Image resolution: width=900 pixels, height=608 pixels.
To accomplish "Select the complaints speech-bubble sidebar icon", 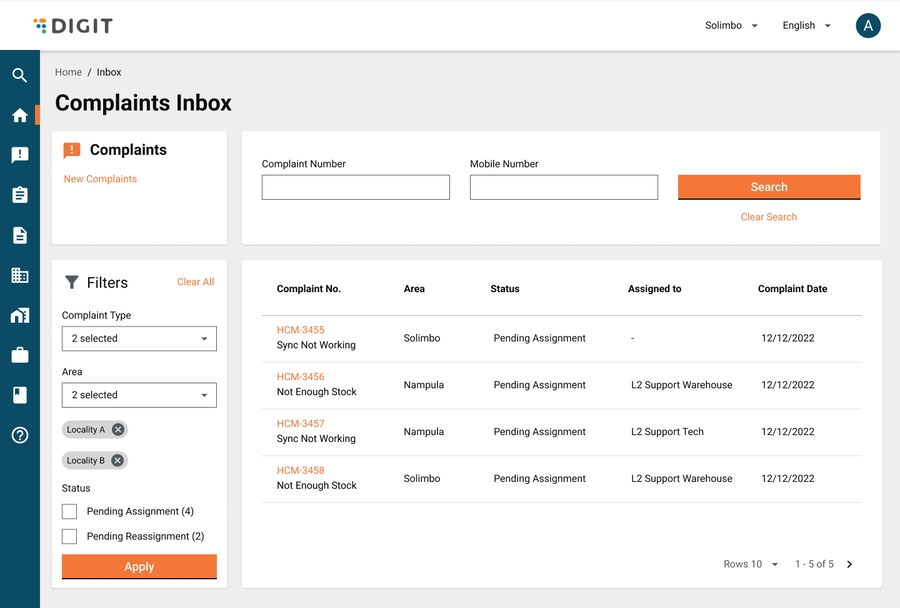I will click(19, 155).
